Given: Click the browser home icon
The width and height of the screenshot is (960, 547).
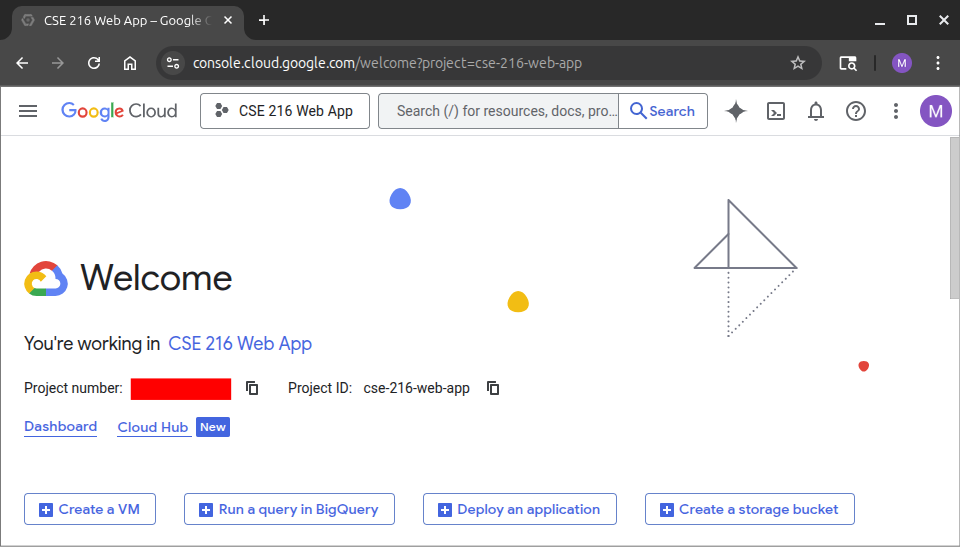Looking at the screenshot, I should pyautogui.click(x=130, y=63).
